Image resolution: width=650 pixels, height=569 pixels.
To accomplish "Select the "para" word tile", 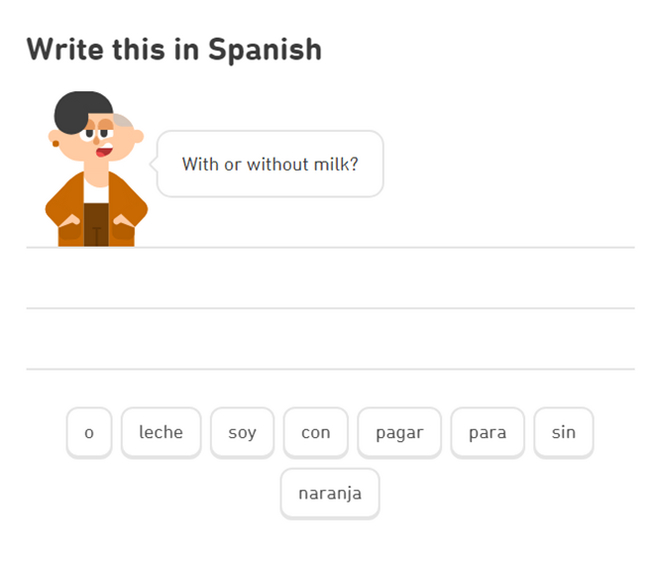I will [487, 433].
